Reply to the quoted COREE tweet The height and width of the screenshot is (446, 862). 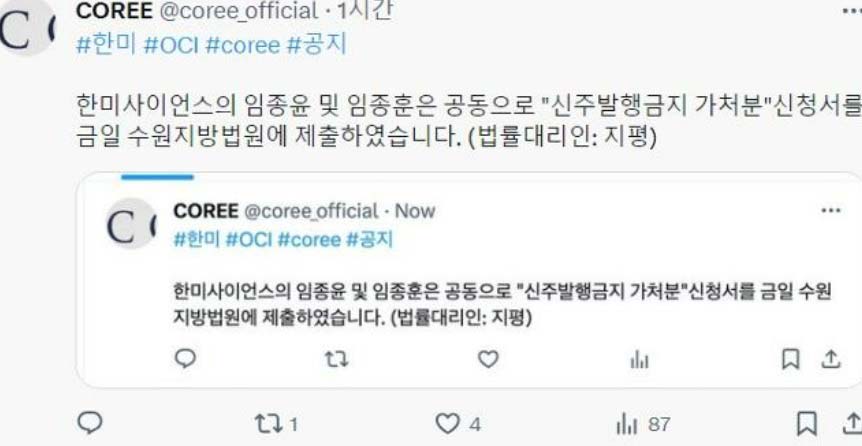coord(185,360)
